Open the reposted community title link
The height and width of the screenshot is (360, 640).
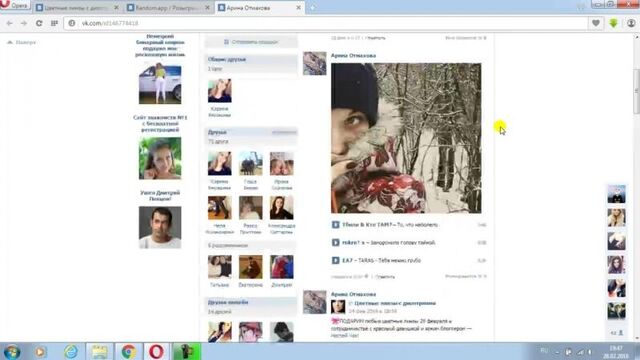coord(395,303)
